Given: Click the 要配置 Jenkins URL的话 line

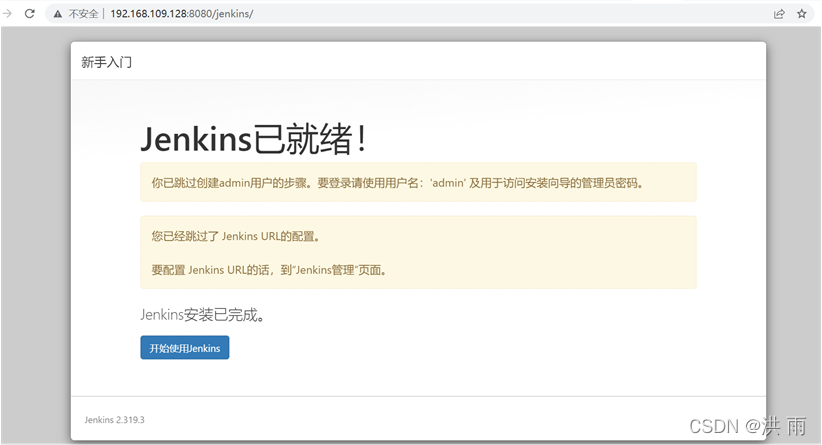Looking at the screenshot, I should coord(269,270).
